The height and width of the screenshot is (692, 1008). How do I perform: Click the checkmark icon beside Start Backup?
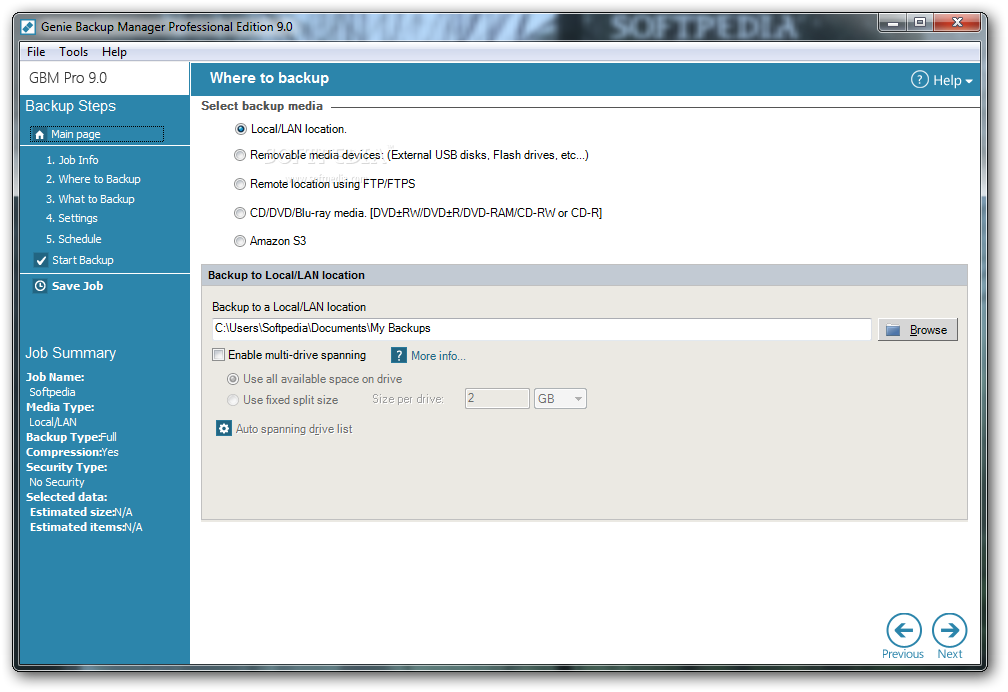41,260
